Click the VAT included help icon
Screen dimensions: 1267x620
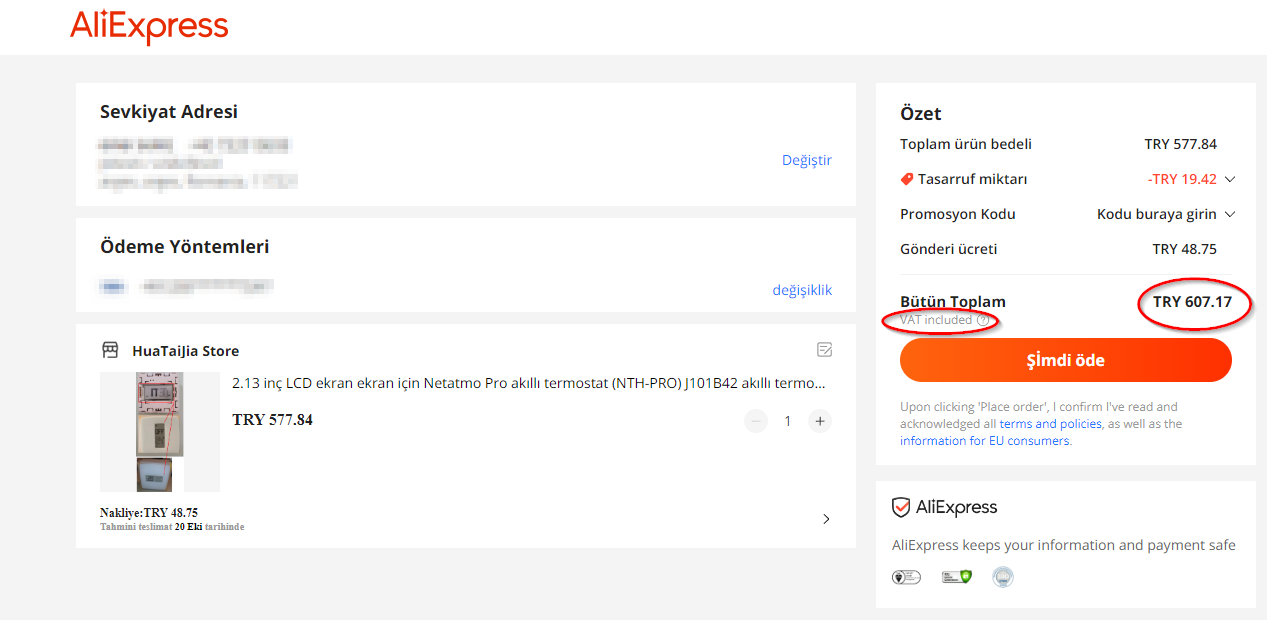982,320
